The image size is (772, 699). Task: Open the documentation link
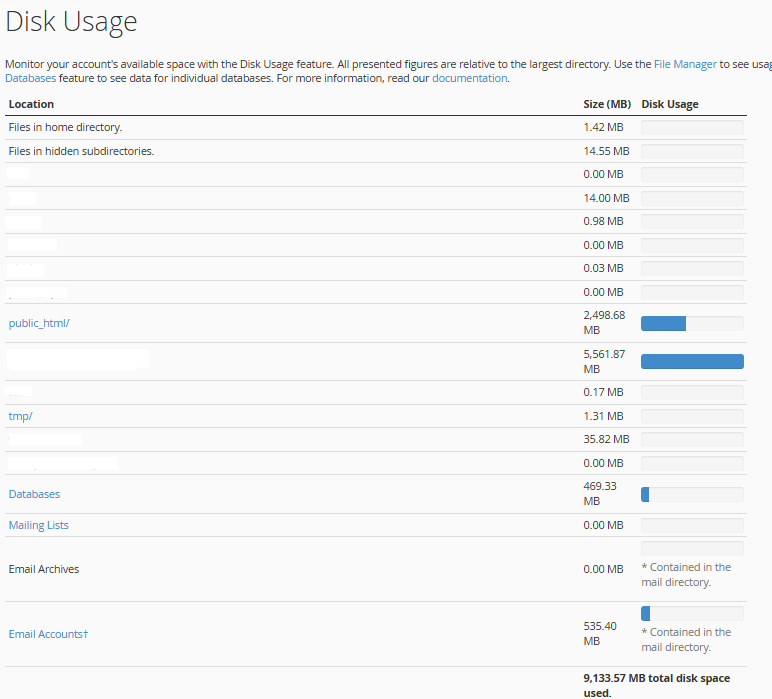click(x=470, y=78)
